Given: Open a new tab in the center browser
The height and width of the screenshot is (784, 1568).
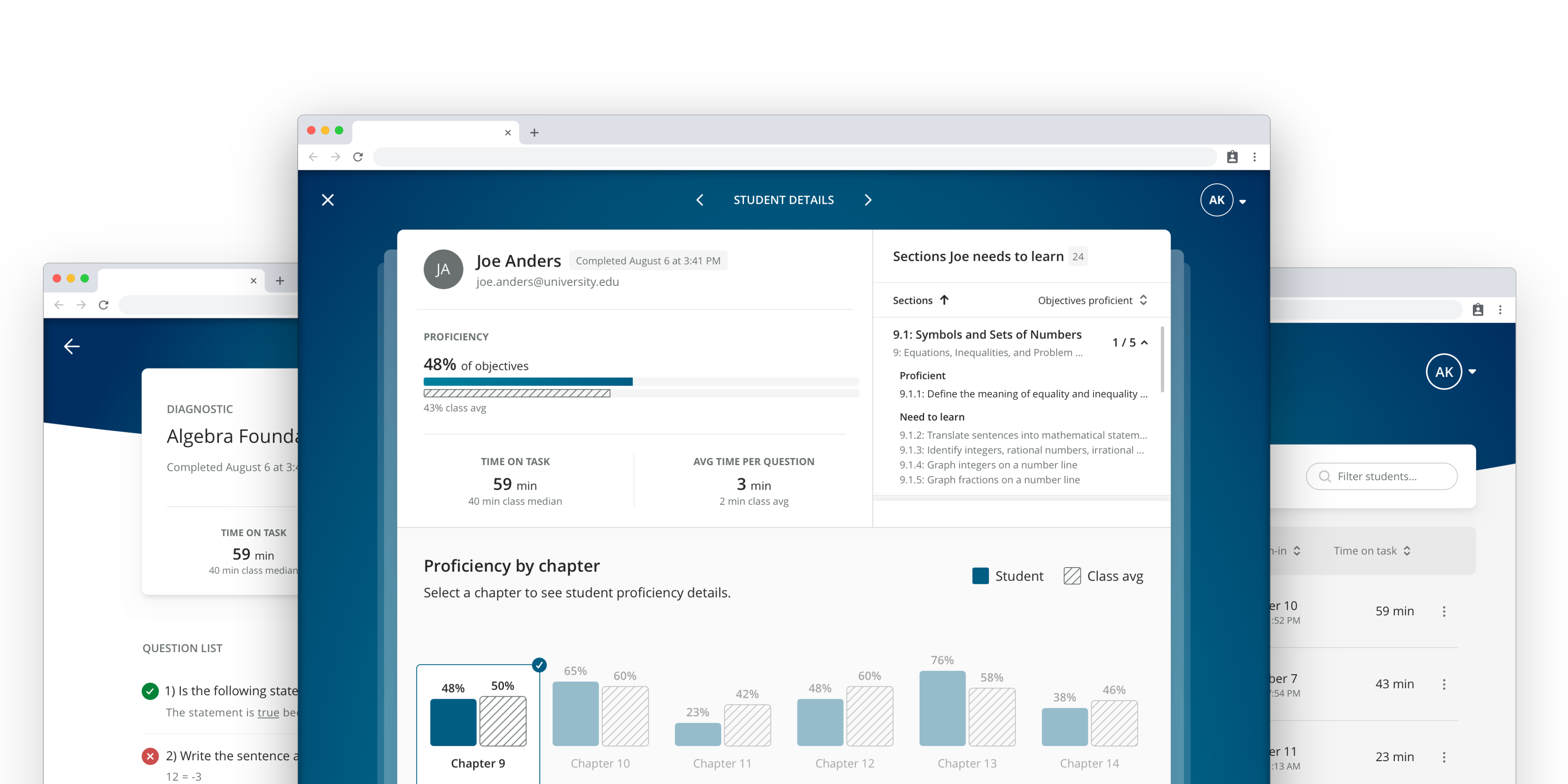Looking at the screenshot, I should click(x=534, y=133).
